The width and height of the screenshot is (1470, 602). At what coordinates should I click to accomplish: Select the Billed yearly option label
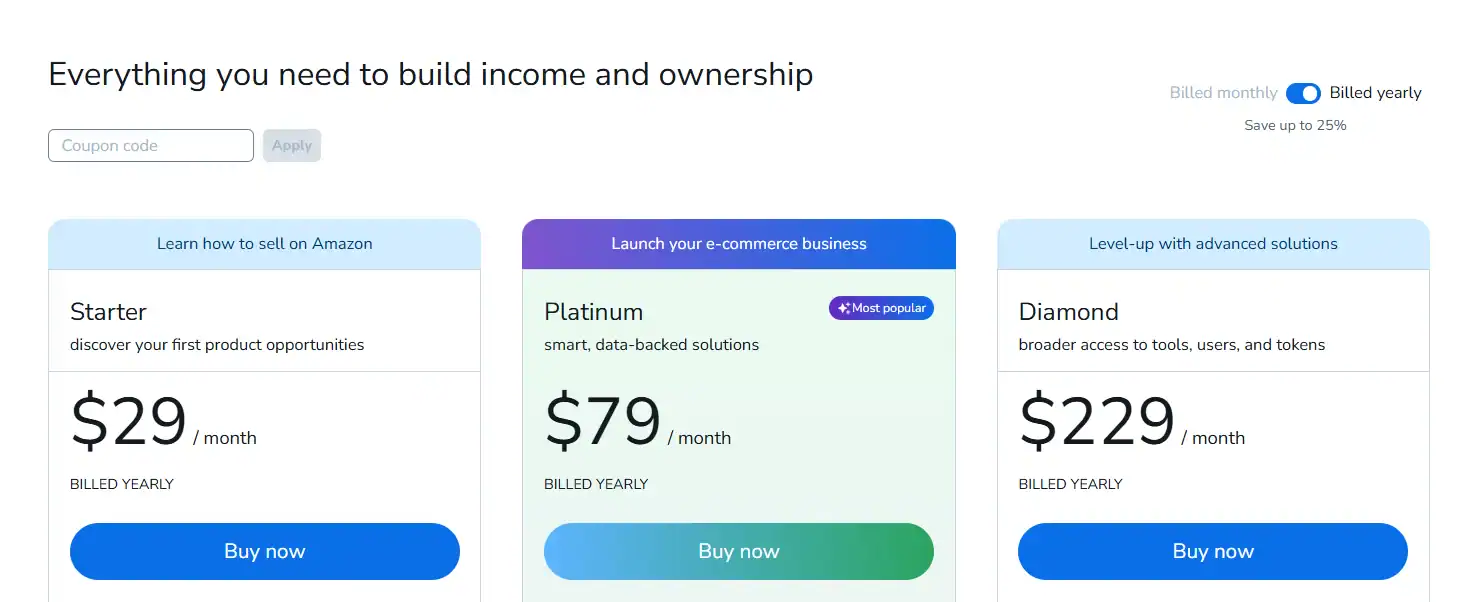pos(1375,93)
